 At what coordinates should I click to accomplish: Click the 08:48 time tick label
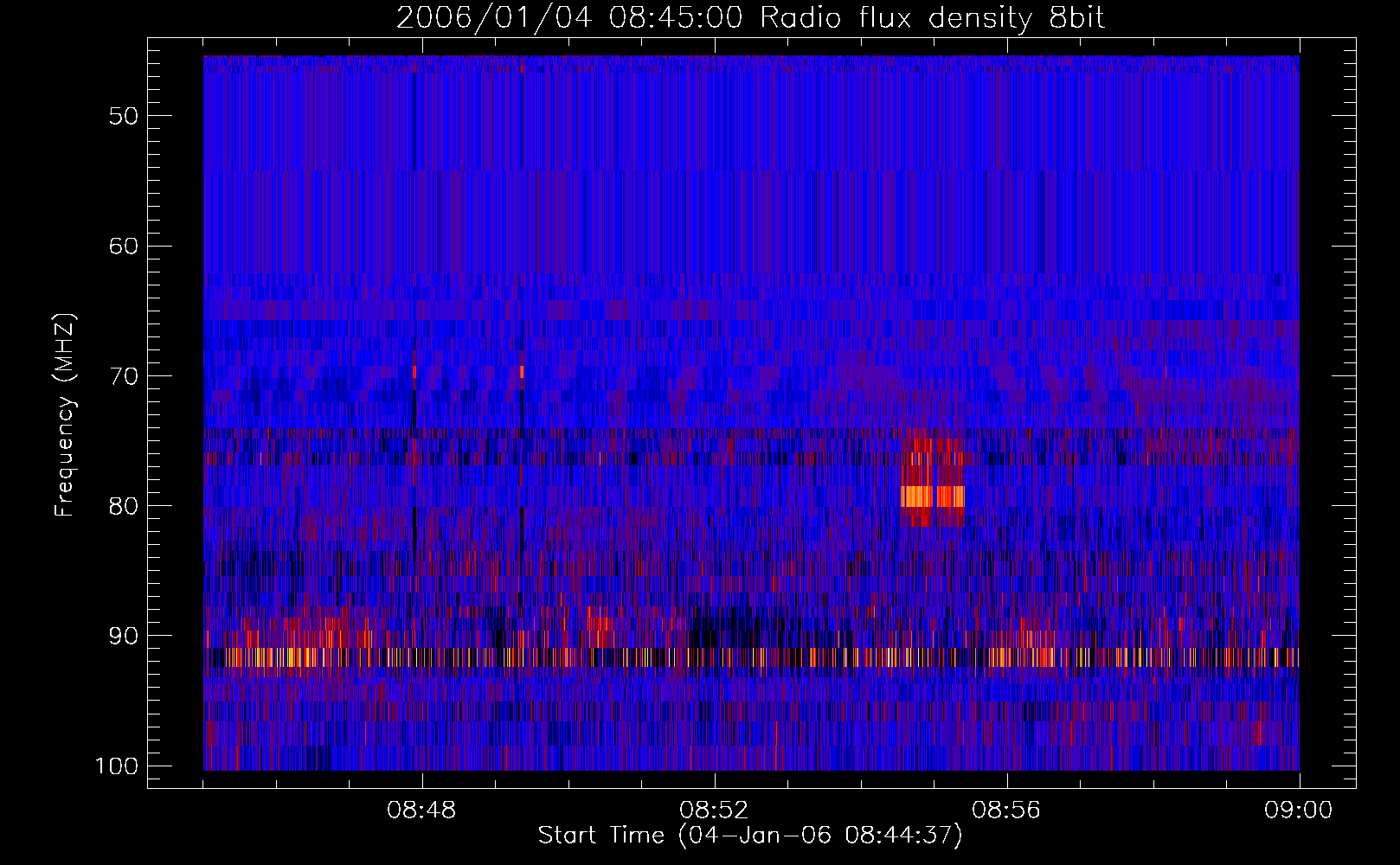pyautogui.click(x=421, y=811)
